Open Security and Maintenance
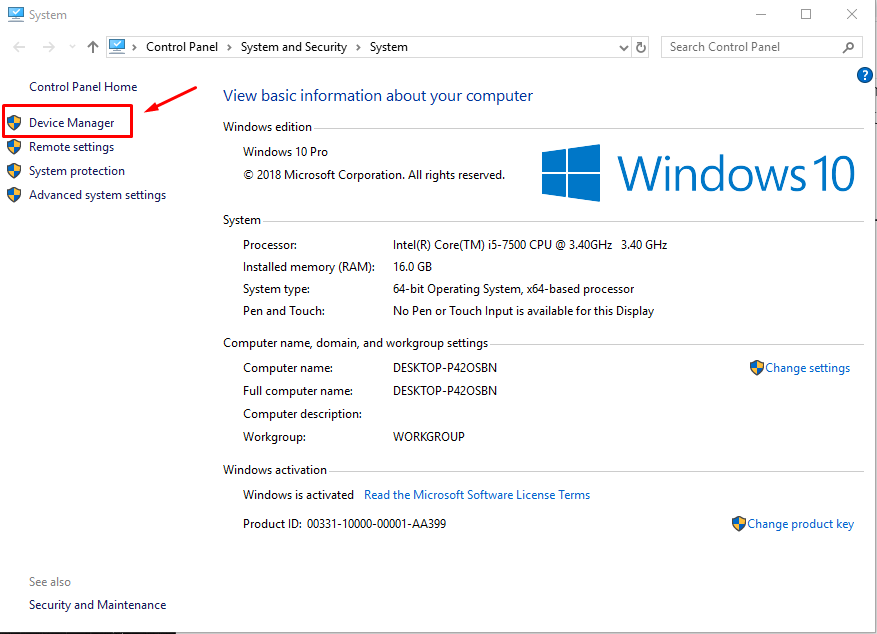Image resolution: width=877 pixels, height=634 pixels. [x=98, y=605]
